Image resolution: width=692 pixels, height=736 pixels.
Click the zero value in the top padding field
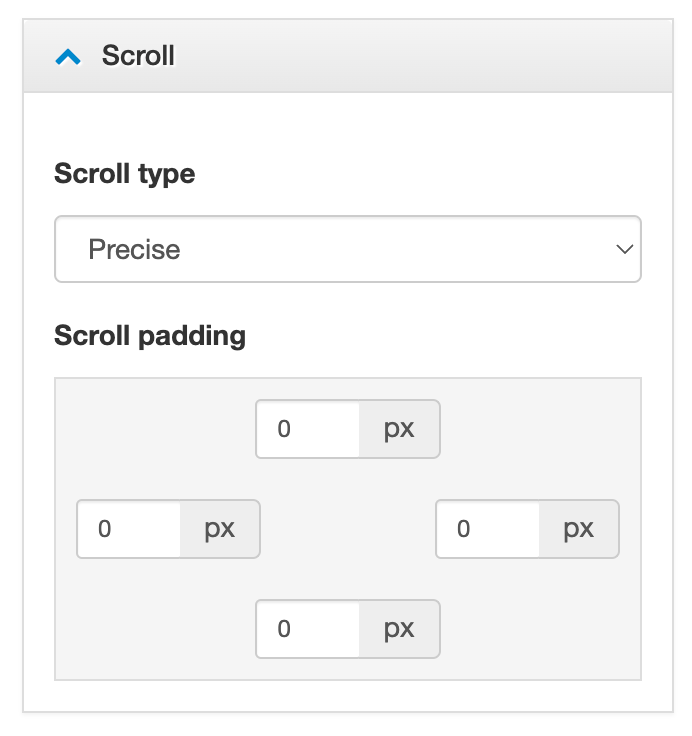pyautogui.click(x=284, y=429)
